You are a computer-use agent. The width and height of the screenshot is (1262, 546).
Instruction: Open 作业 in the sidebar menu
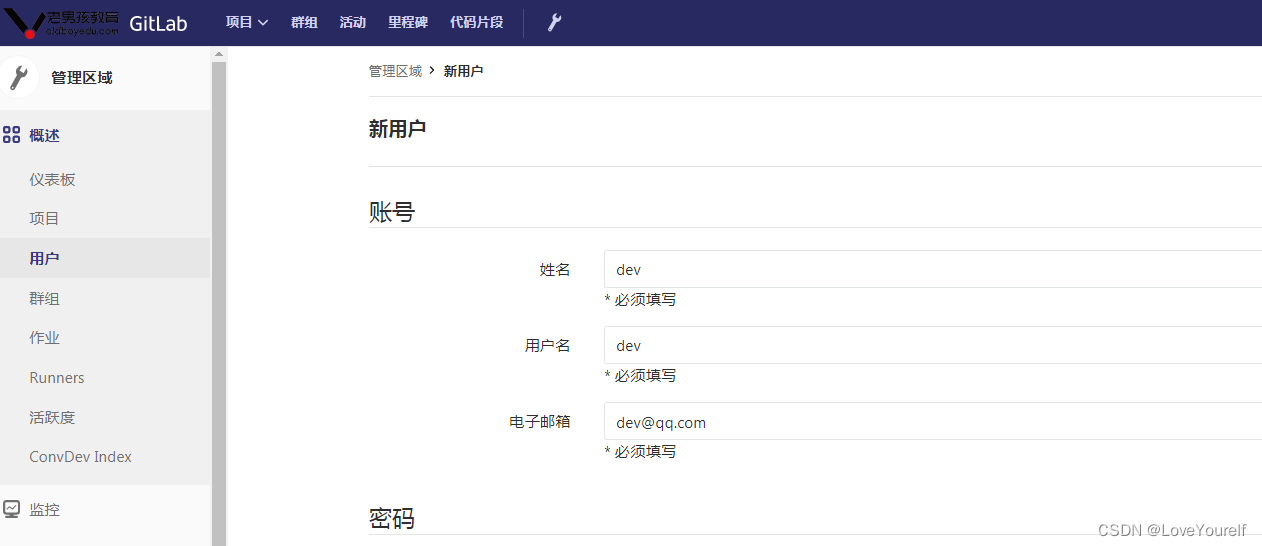(44, 338)
